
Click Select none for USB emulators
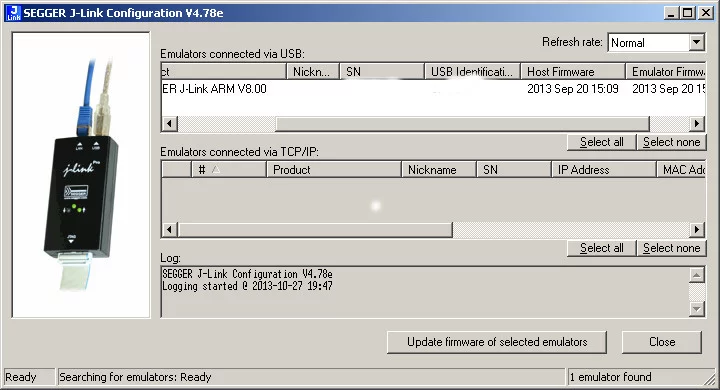click(671, 142)
